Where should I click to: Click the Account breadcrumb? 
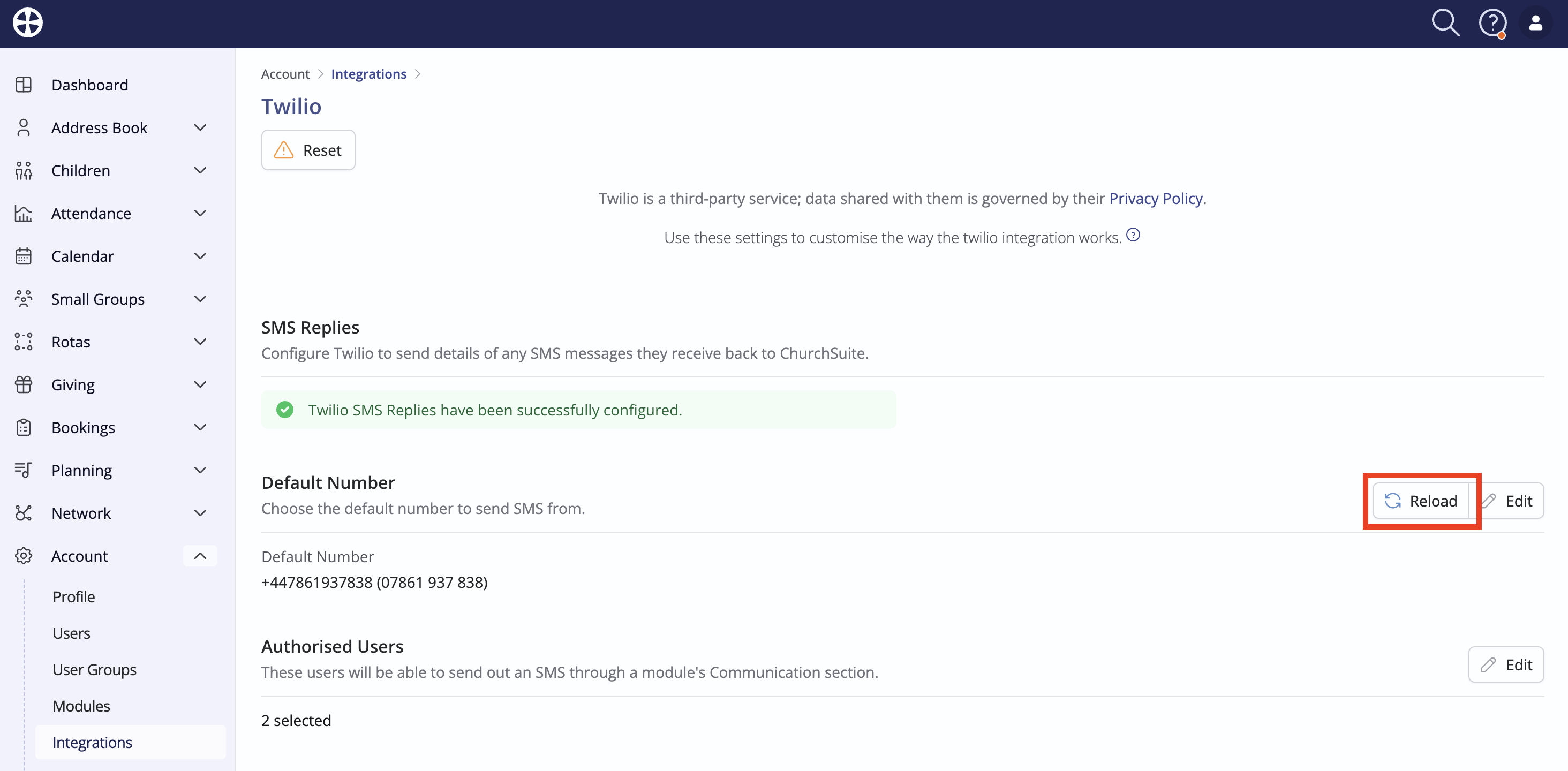(285, 74)
